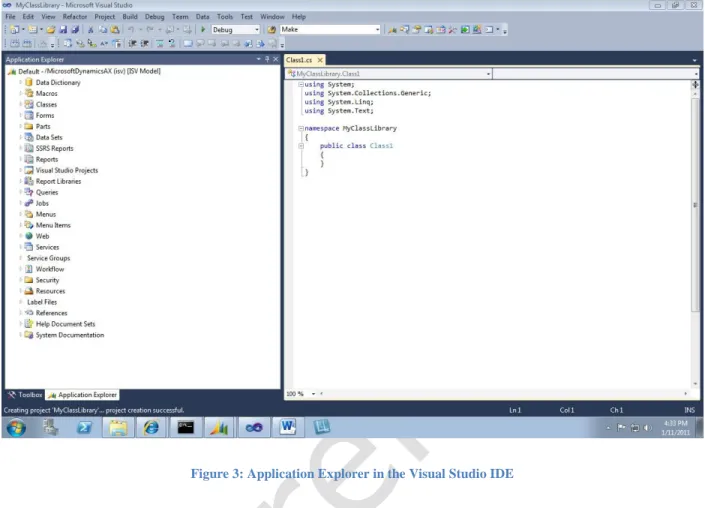
Task: Click the Paste clipboard icon
Action: click(x=115, y=30)
